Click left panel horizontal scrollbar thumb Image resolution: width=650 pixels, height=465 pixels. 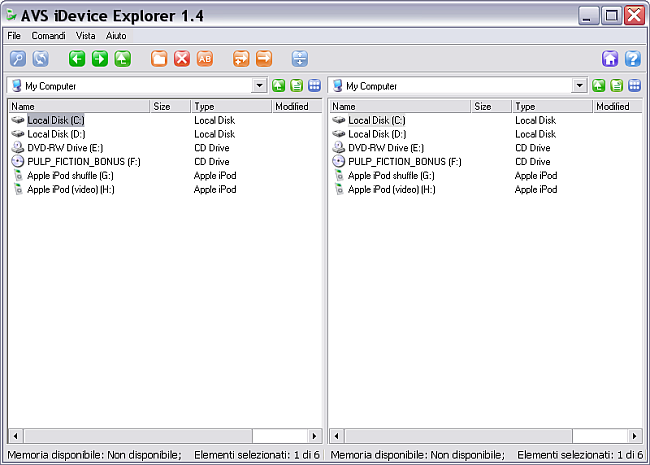pos(138,436)
